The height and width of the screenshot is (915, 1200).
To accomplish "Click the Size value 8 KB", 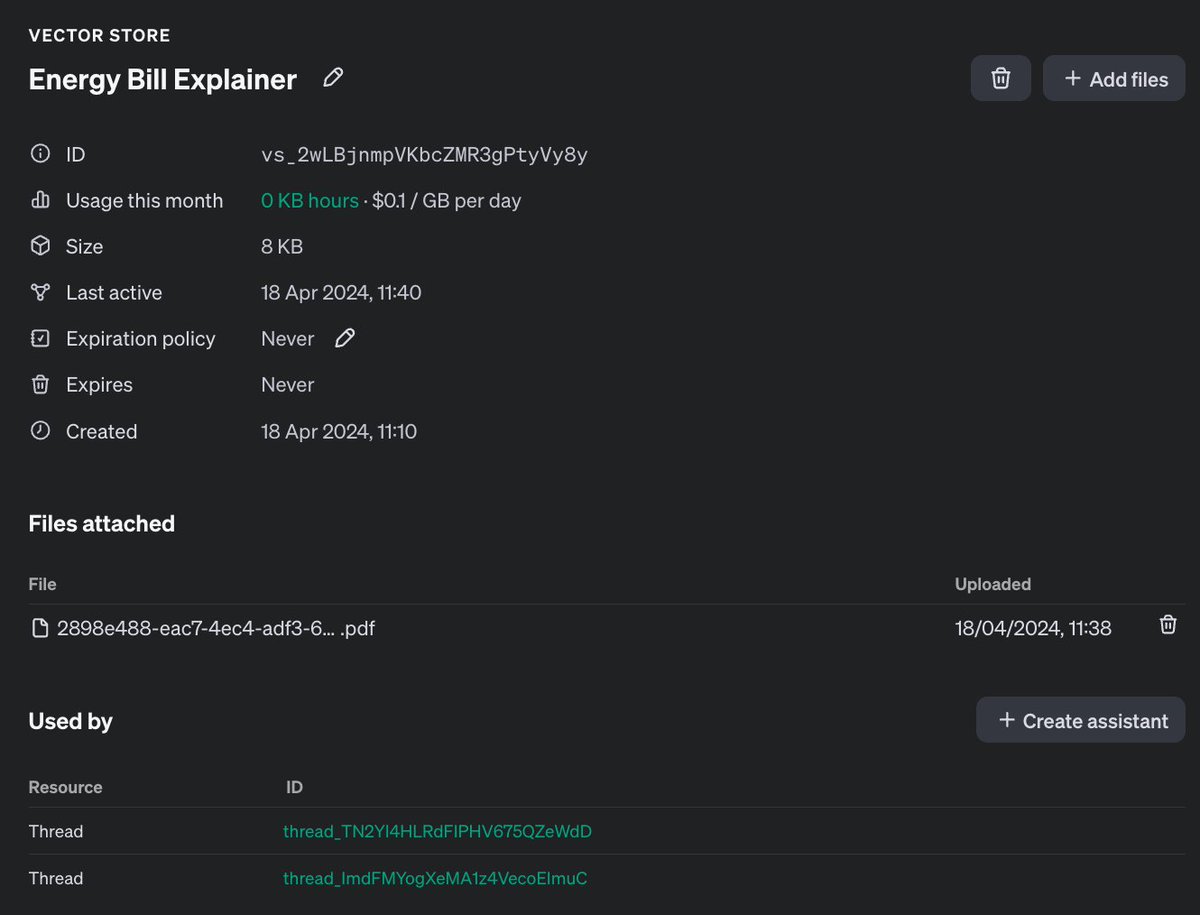I will click(x=282, y=246).
